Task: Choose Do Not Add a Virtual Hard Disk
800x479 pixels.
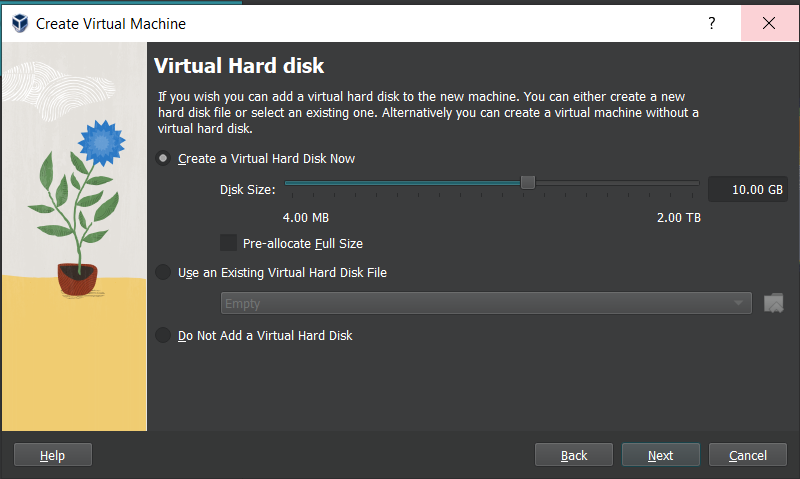Action: click(x=164, y=336)
